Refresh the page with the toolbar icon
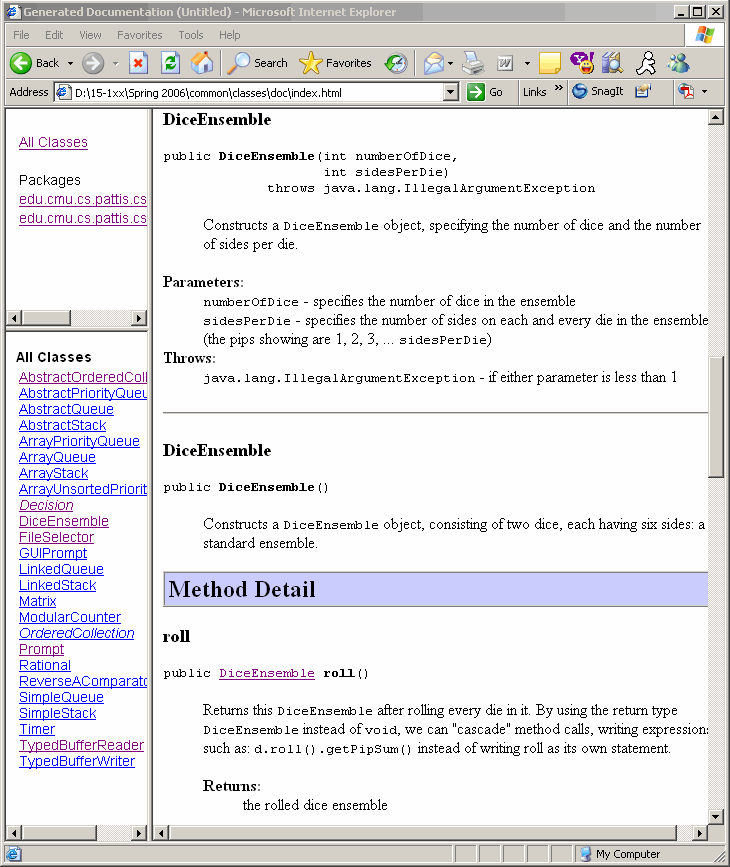This screenshot has width=730, height=867. [170, 63]
